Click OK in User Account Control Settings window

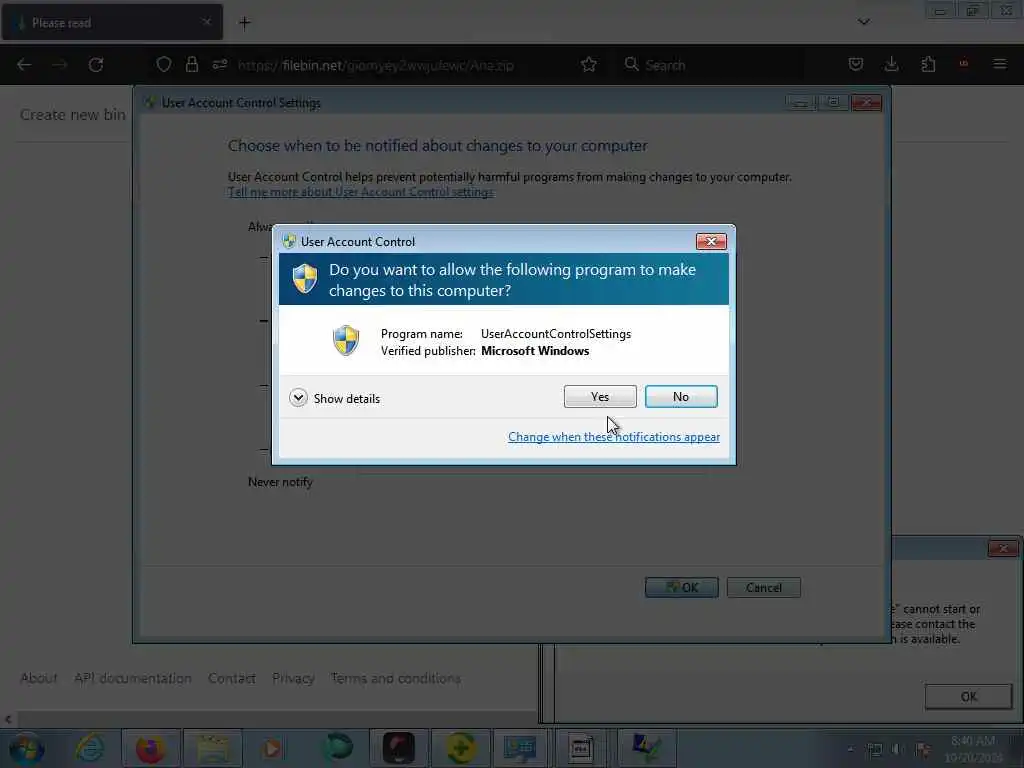pos(681,587)
